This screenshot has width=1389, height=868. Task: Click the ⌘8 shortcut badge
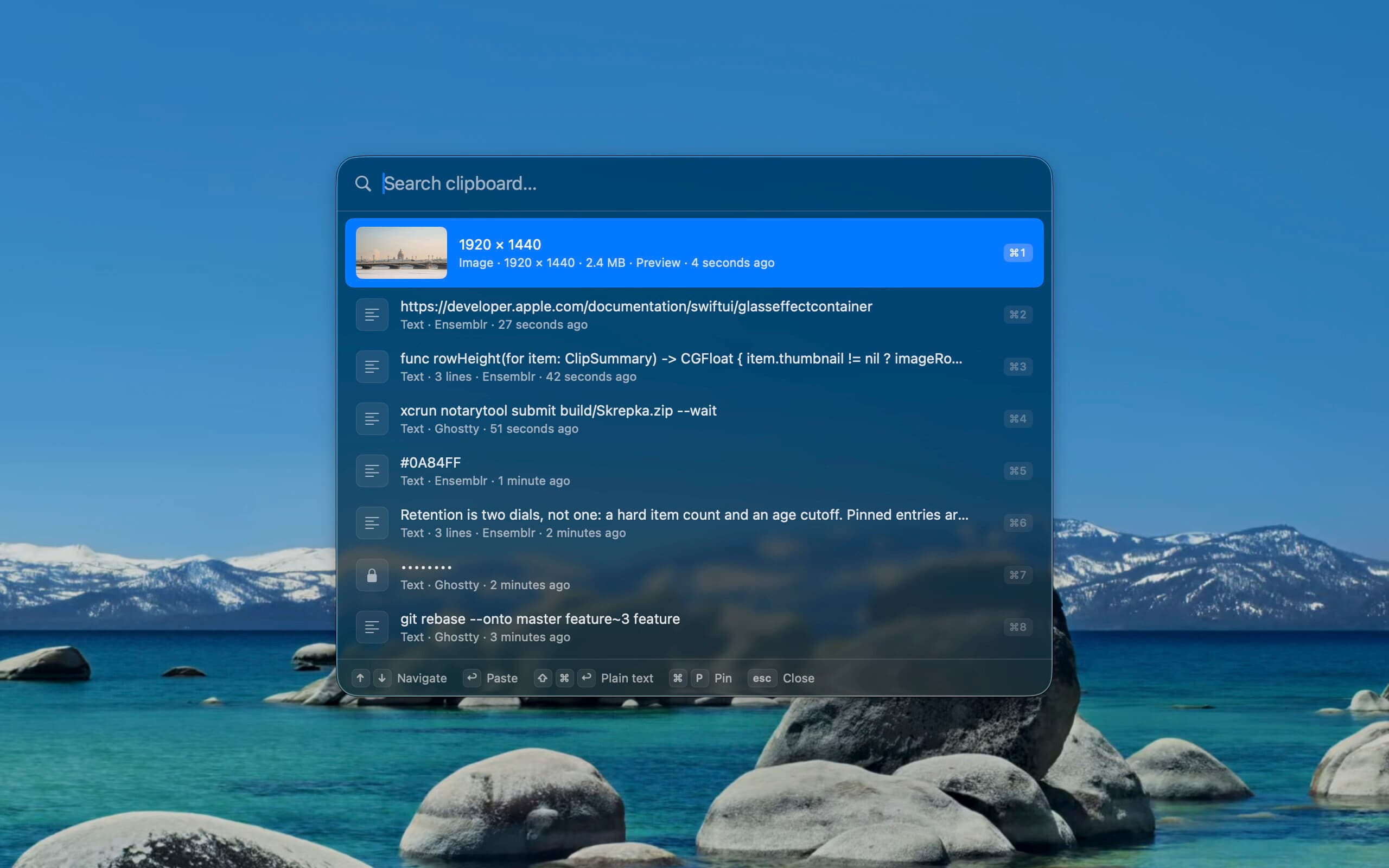pos(1018,628)
